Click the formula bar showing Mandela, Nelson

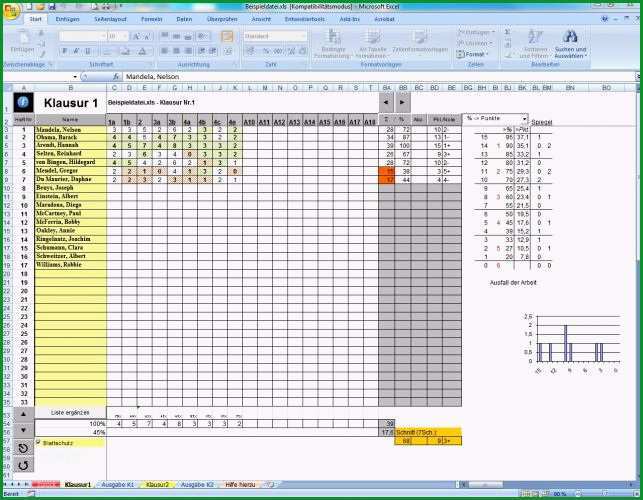pyautogui.click(x=379, y=77)
